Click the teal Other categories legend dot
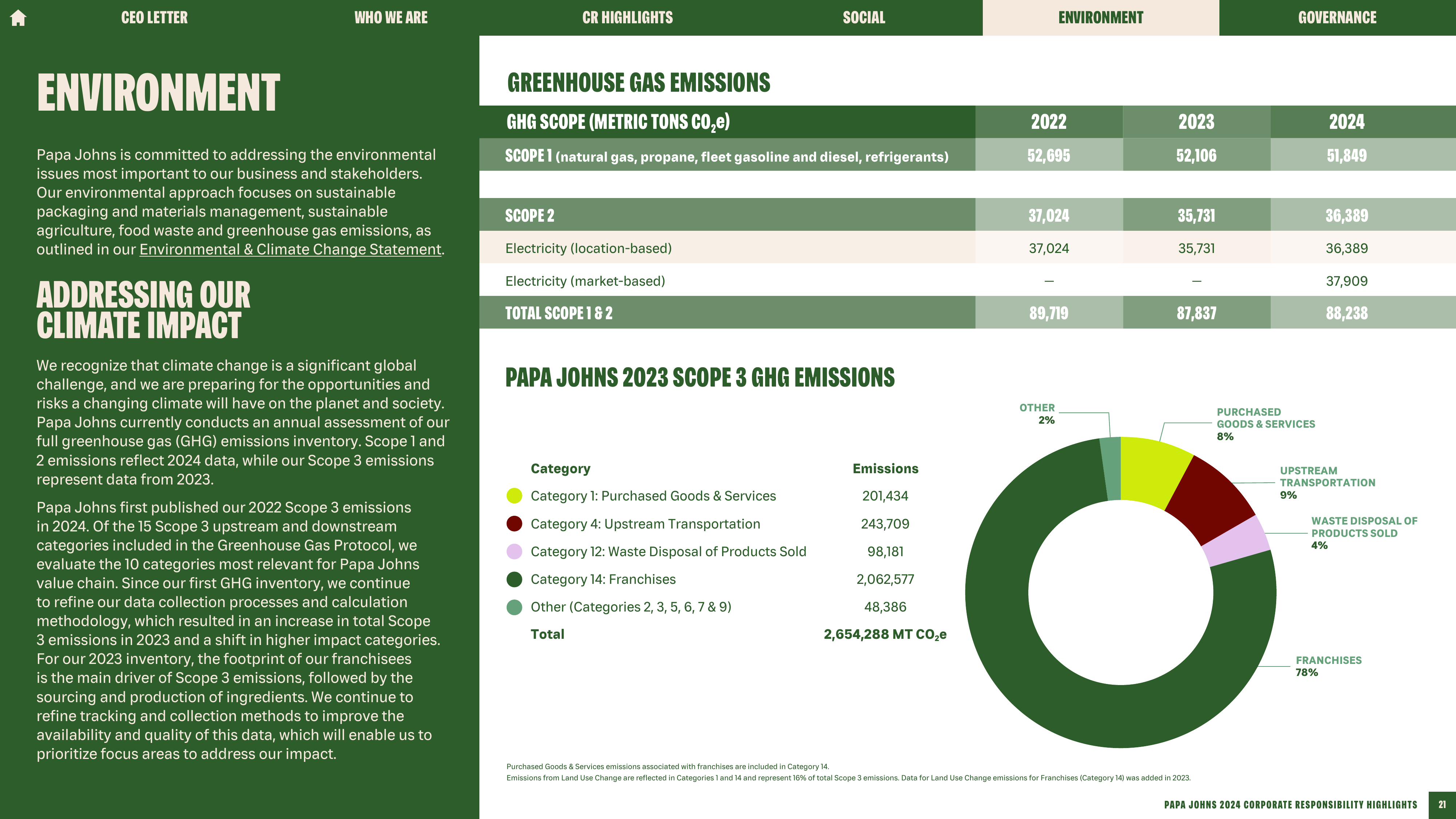Image resolution: width=1456 pixels, height=819 pixels. (x=514, y=607)
